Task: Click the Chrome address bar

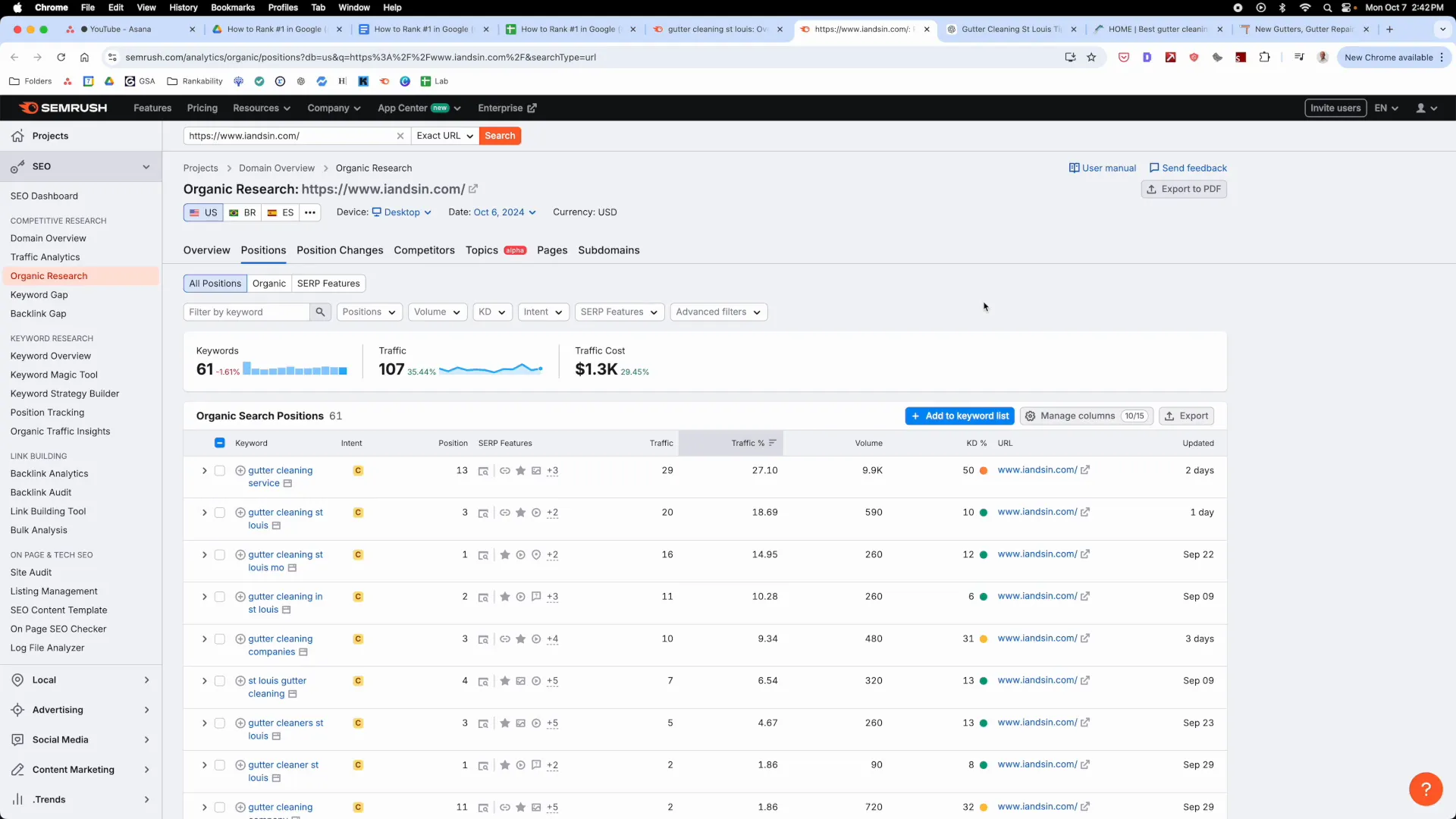Action: tap(584, 57)
